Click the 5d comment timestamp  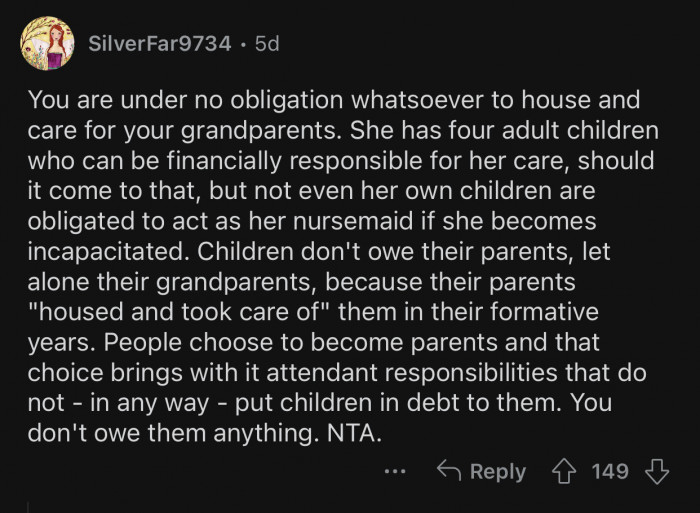pyautogui.click(x=267, y=45)
